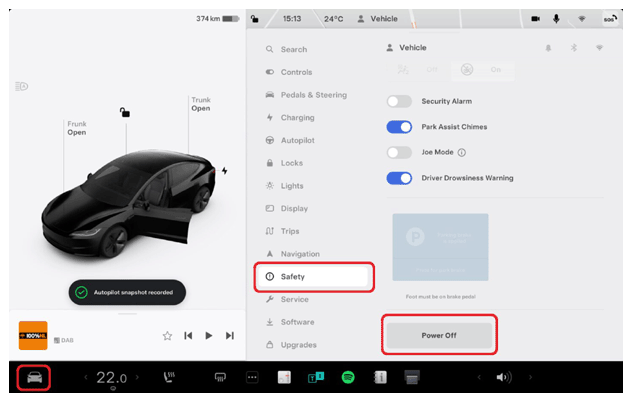632x402 pixels.
Task: Decrease volume with the left chevron
Action: coord(479,377)
